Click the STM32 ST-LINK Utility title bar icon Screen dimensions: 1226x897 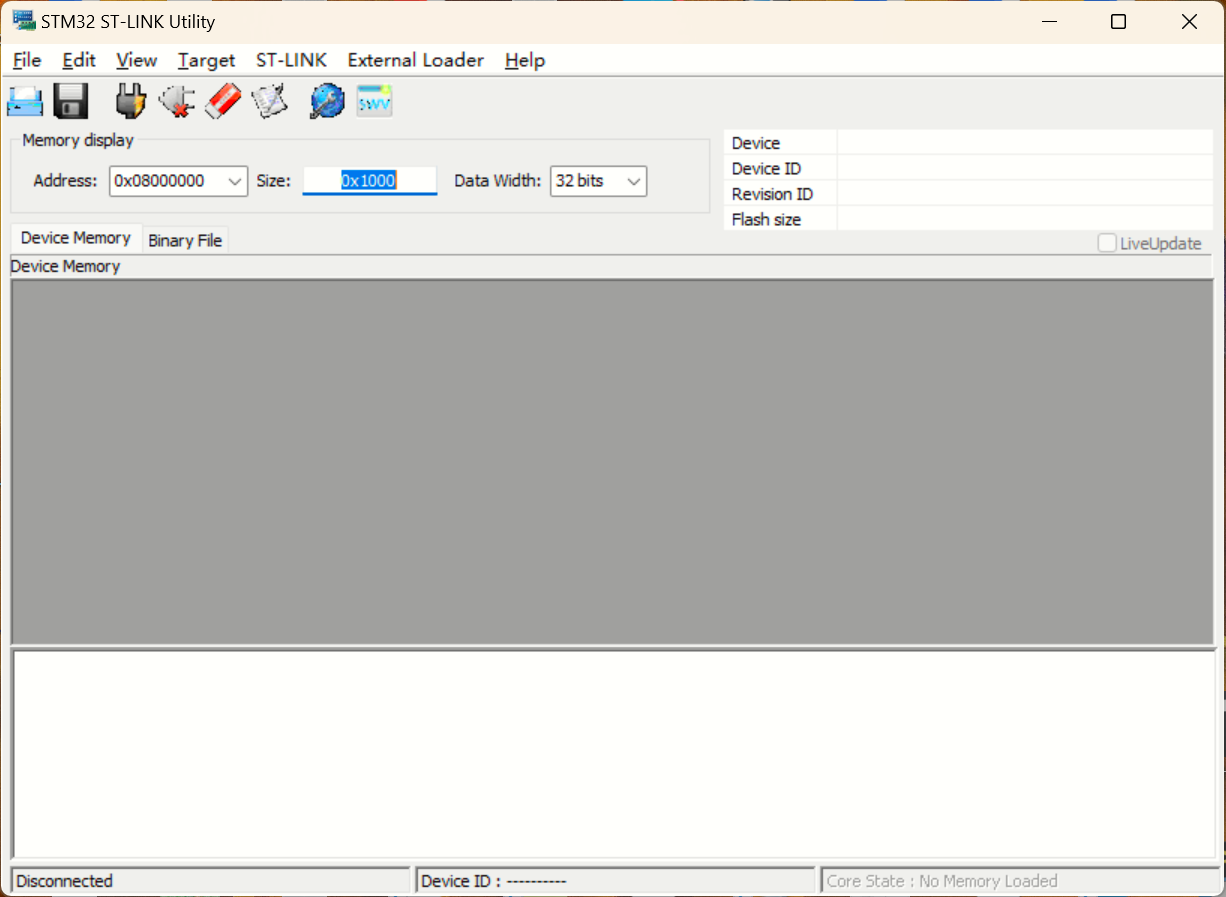[24, 21]
